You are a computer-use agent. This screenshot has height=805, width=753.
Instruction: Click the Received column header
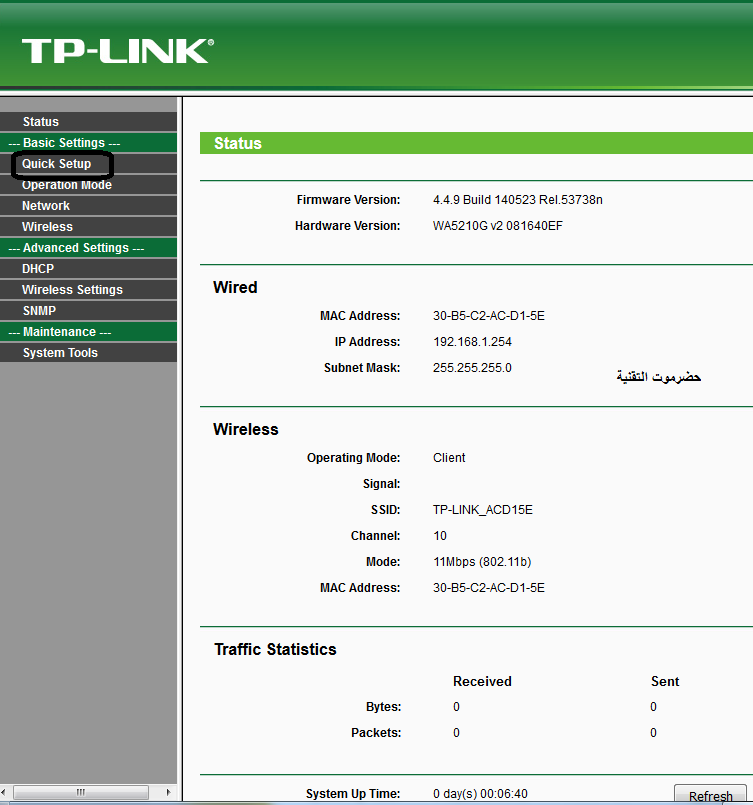click(482, 681)
